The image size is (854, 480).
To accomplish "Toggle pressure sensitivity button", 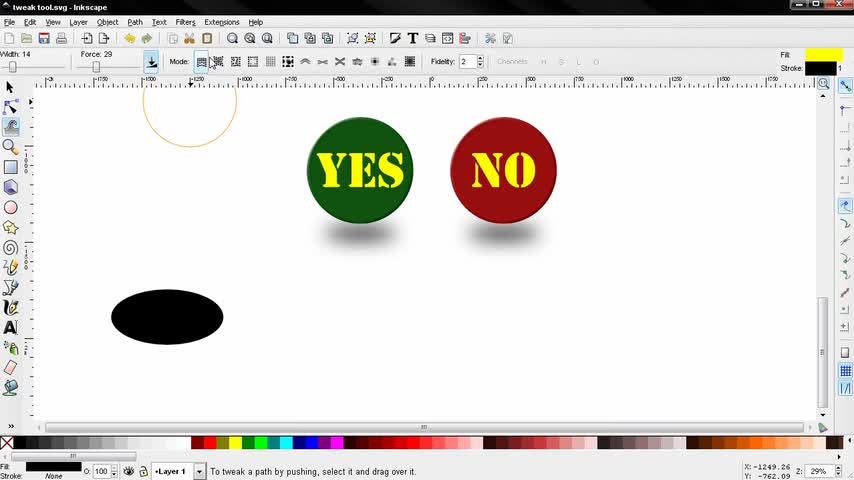I will [x=151, y=62].
